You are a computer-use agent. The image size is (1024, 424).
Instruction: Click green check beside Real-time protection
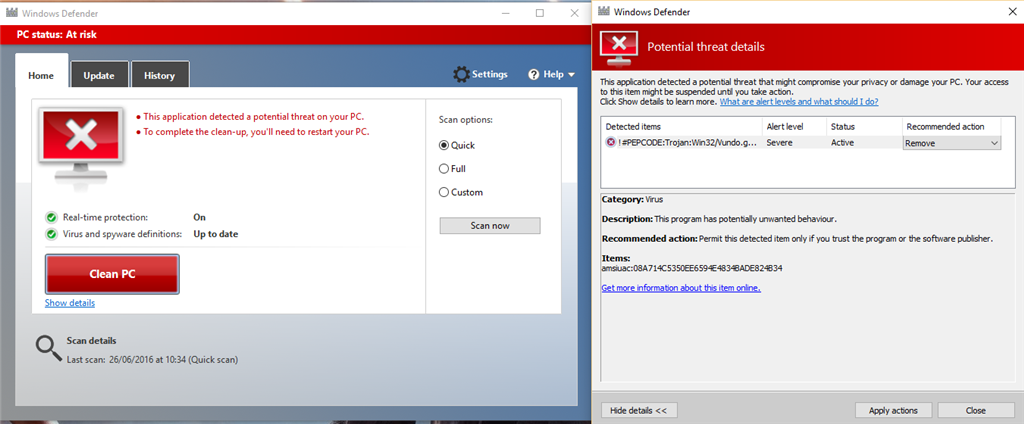pyautogui.click(x=51, y=217)
